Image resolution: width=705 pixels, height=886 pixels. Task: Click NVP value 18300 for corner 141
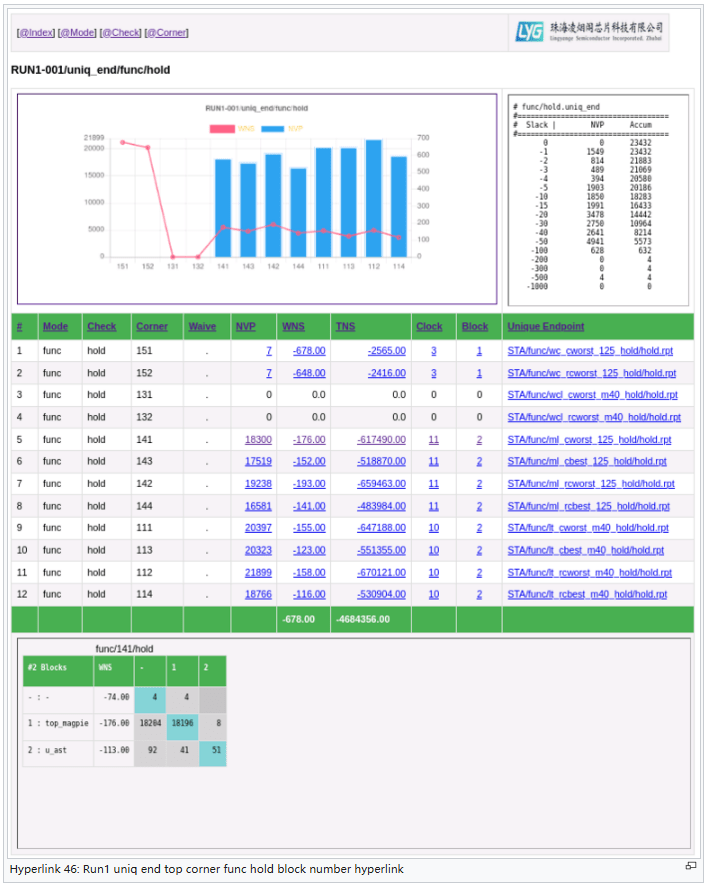click(258, 440)
